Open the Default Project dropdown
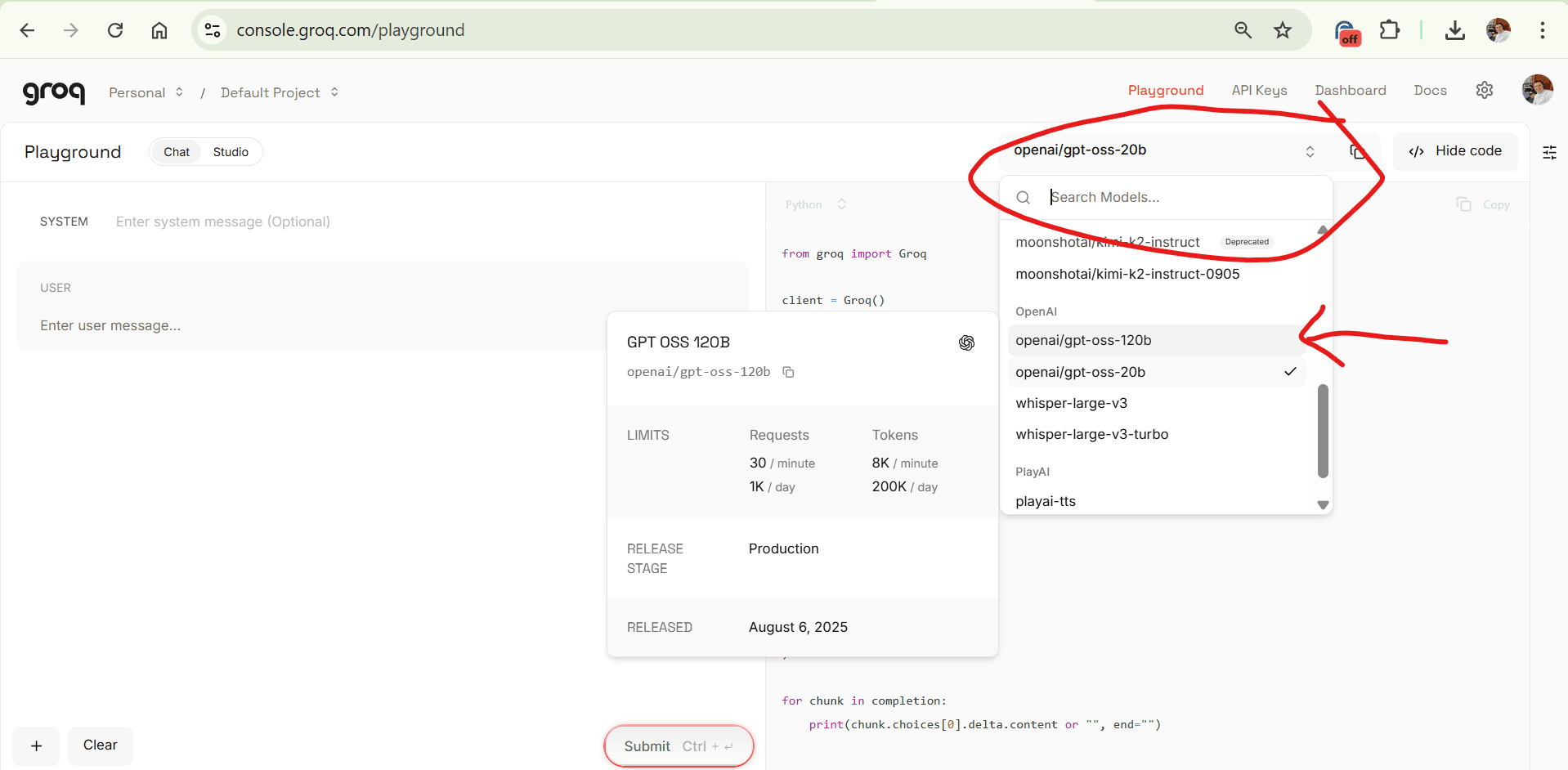The width and height of the screenshot is (1568, 770). (279, 92)
